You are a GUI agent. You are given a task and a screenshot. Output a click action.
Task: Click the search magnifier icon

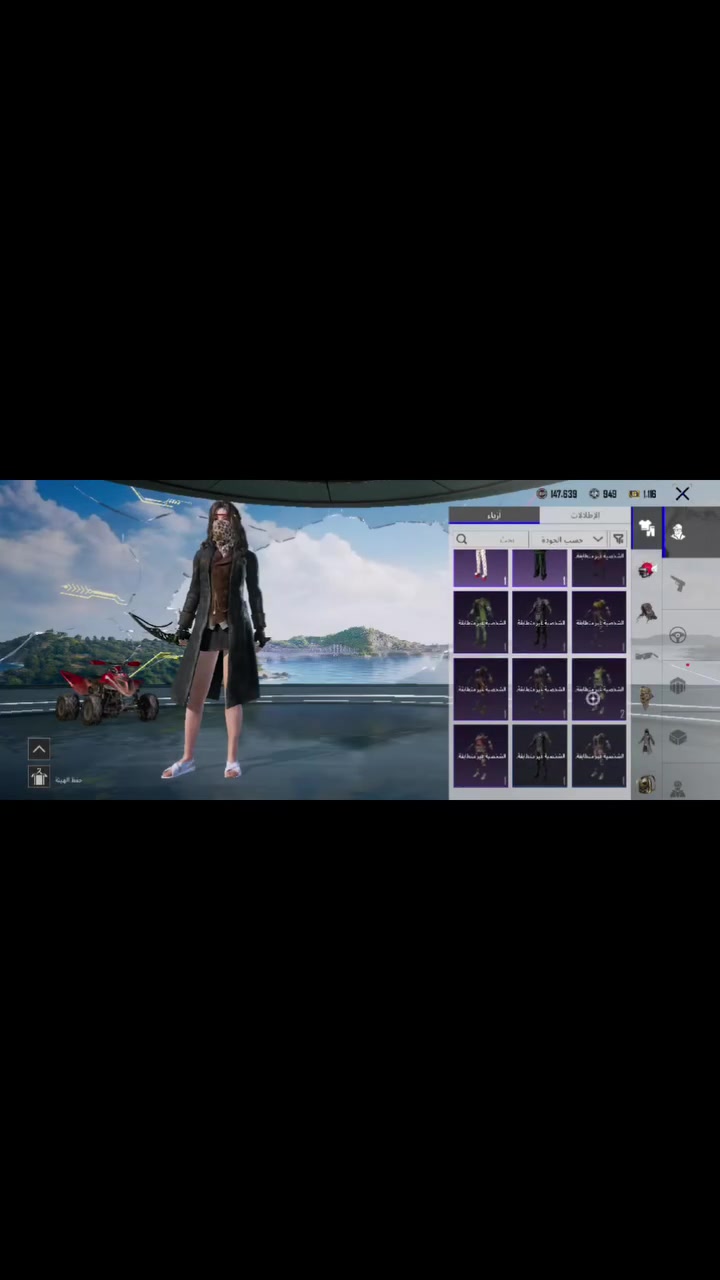(x=462, y=539)
